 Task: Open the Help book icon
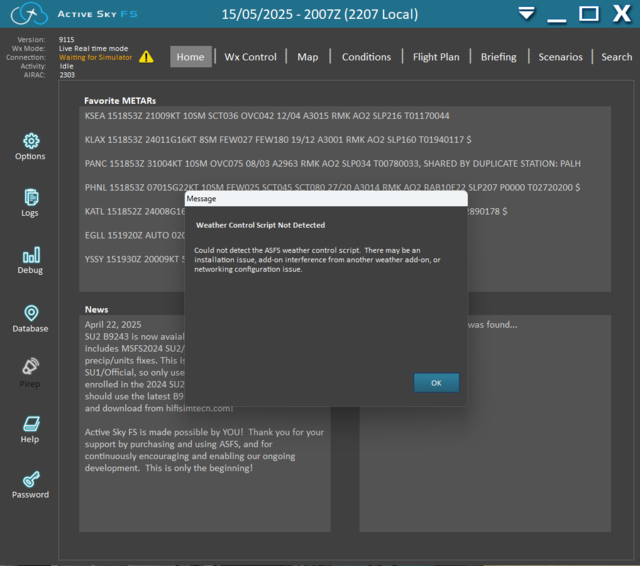(x=31, y=424)
